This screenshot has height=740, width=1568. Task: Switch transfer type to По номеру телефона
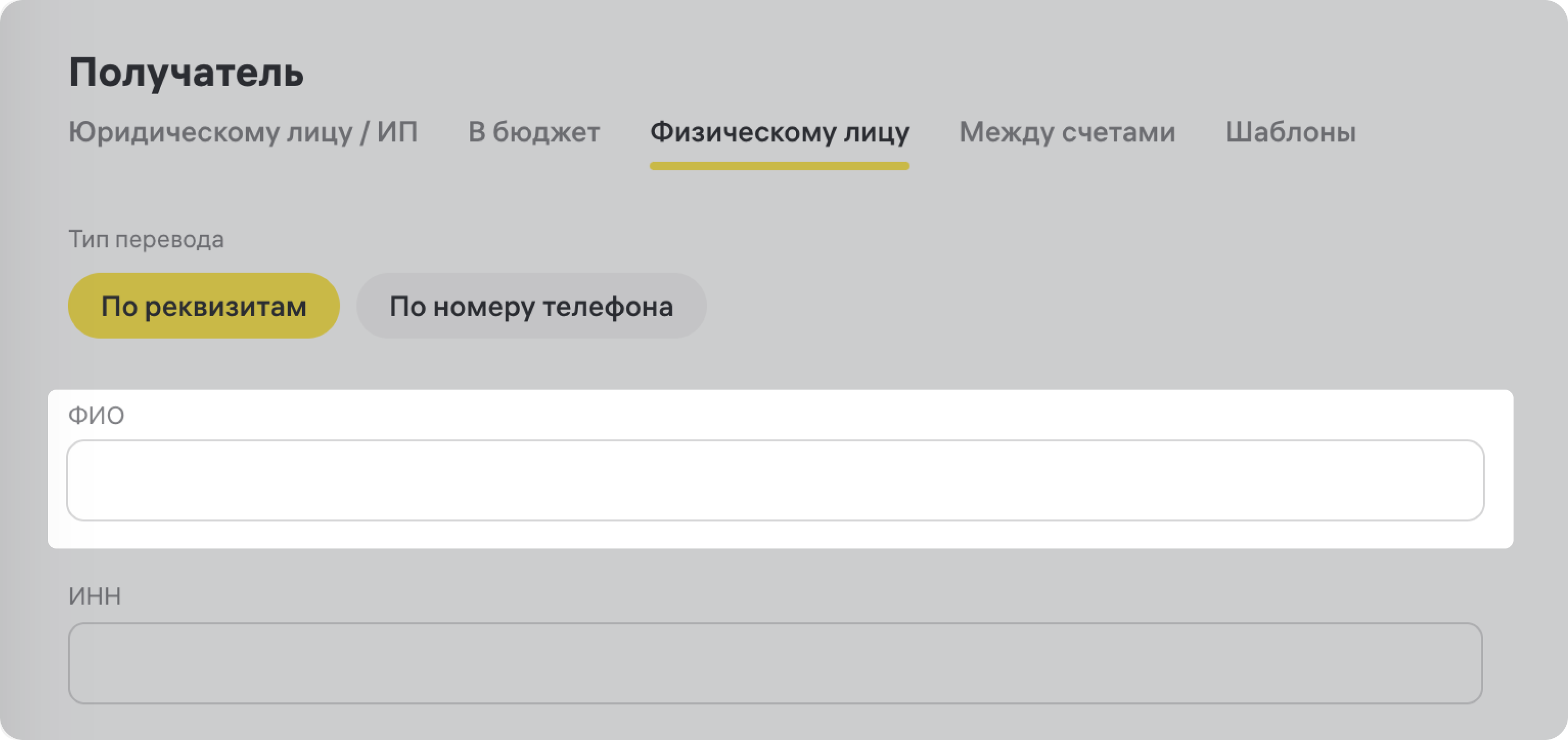531,306
